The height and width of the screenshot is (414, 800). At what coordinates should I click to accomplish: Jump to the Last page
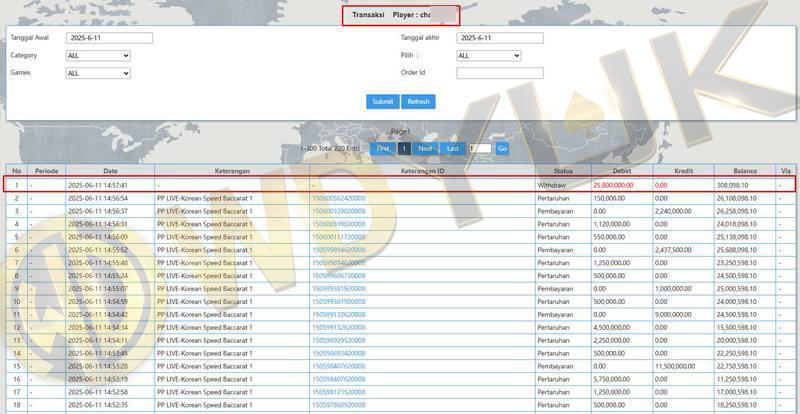453,149
